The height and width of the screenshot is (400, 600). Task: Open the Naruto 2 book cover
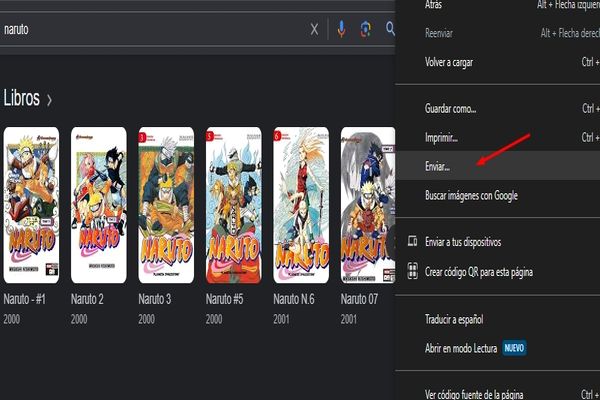[x=99, y=205]
